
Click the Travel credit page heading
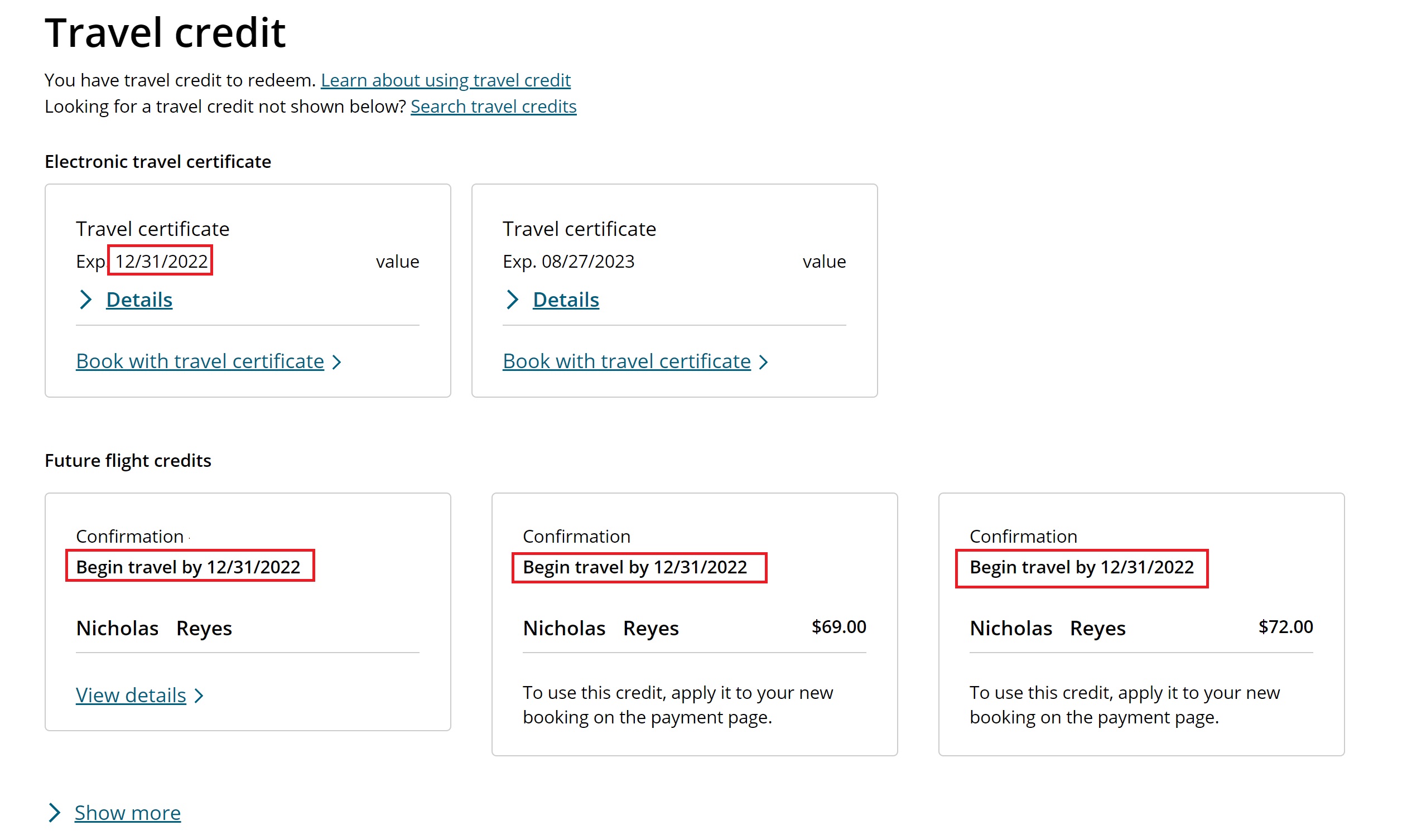(165, 33)
